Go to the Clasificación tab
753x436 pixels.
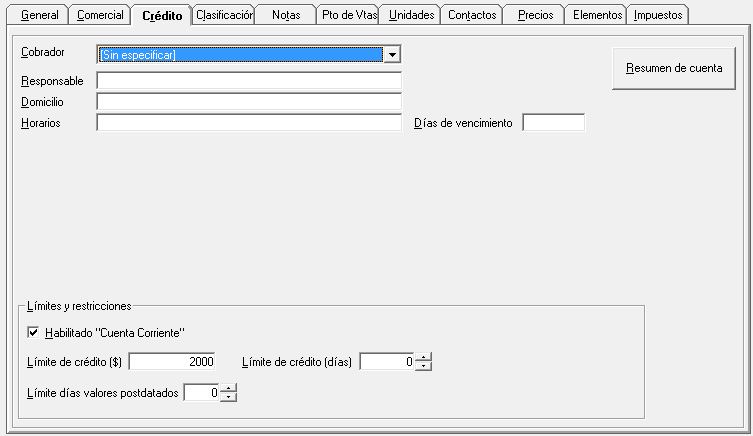point(224,15)
